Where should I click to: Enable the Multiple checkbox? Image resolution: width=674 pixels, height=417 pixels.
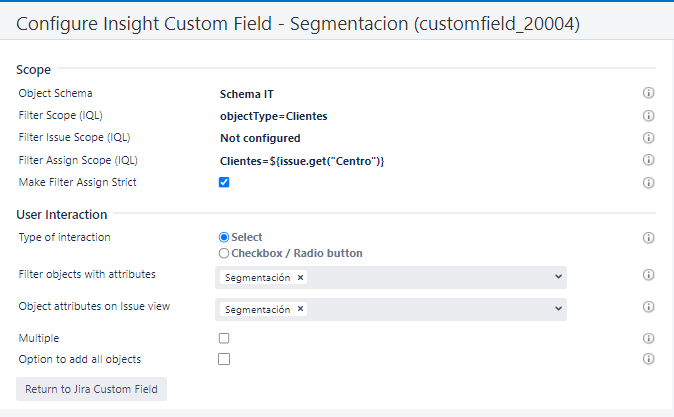224,339
